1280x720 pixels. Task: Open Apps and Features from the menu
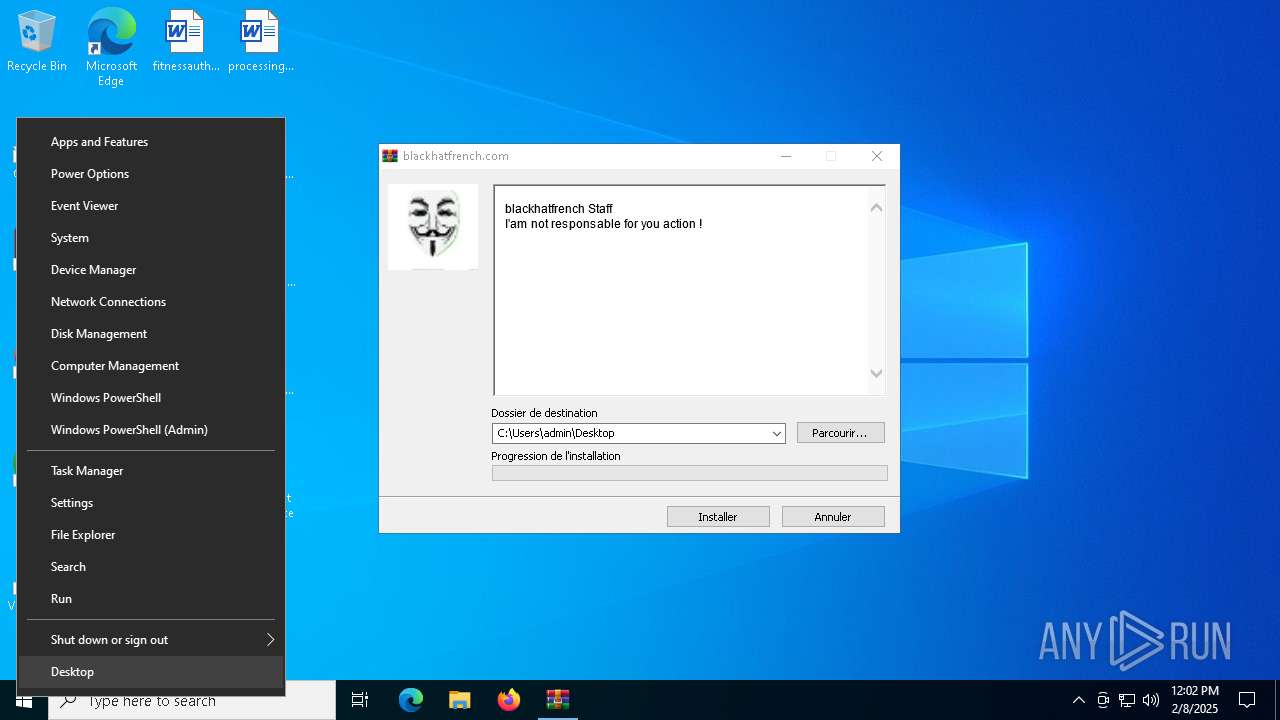151,142
